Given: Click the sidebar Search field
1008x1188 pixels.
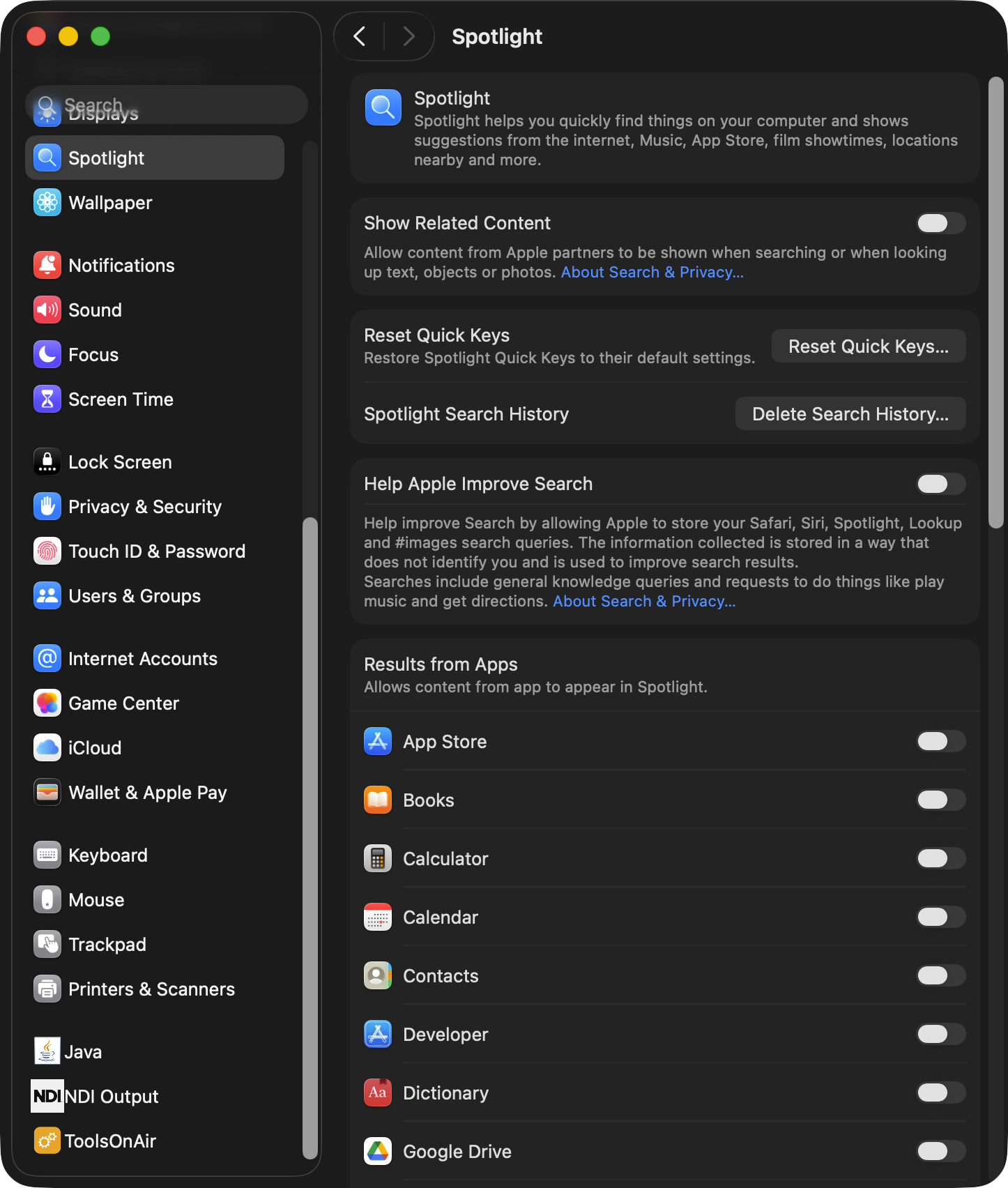Looking at the screenshot, I should 167,105.
